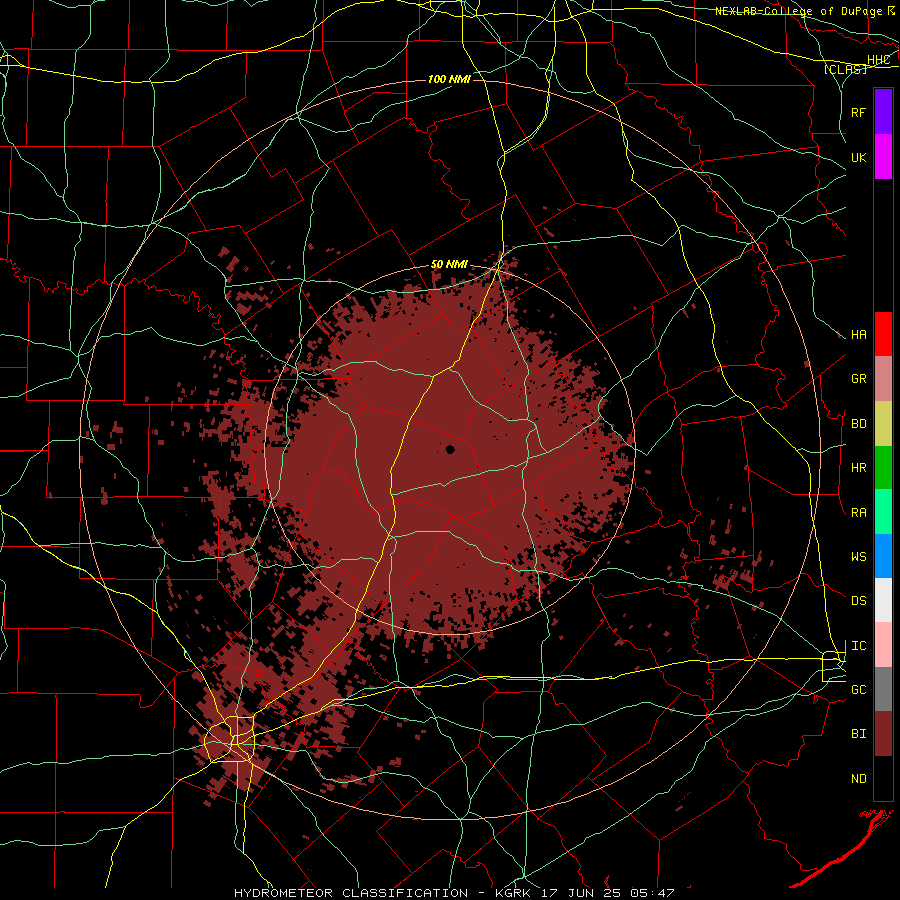Click the UK magenta legend swatch

(x=883, y=156)
